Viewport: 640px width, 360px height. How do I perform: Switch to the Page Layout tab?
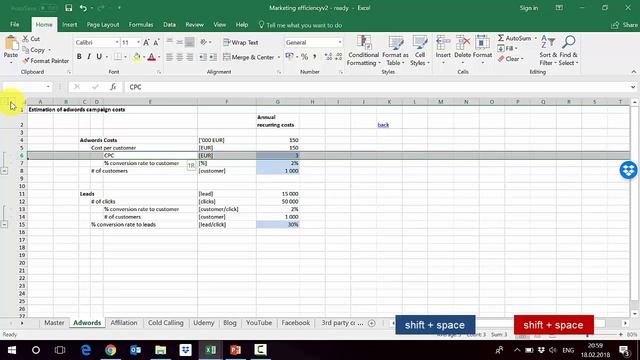tap(103, 24)
